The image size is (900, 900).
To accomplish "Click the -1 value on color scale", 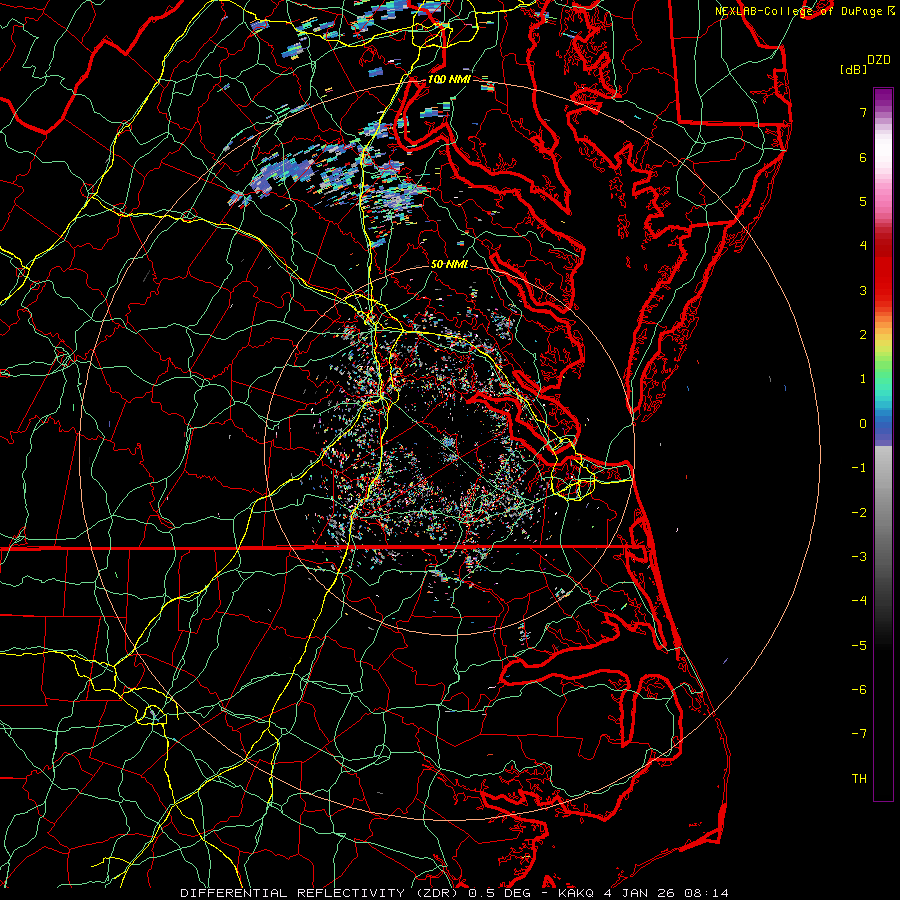I will click(x=859, y=468).
